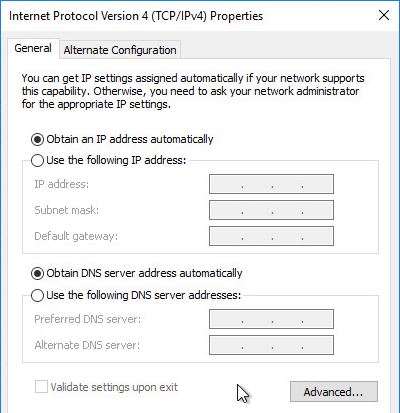Close the TCP/IPv4 Properties dialog

point(384,15)
